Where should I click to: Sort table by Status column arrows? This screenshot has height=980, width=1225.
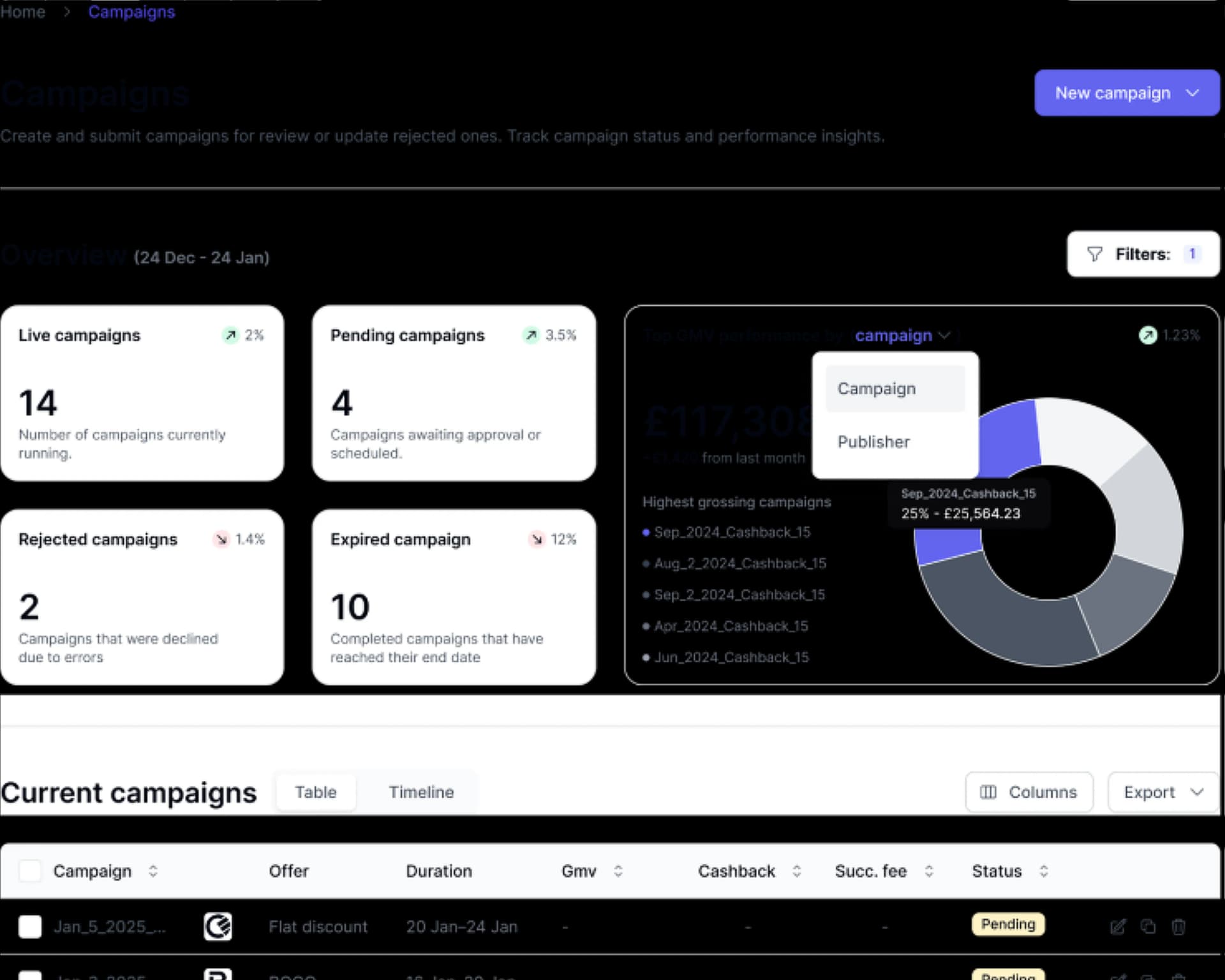(1043, 871)
